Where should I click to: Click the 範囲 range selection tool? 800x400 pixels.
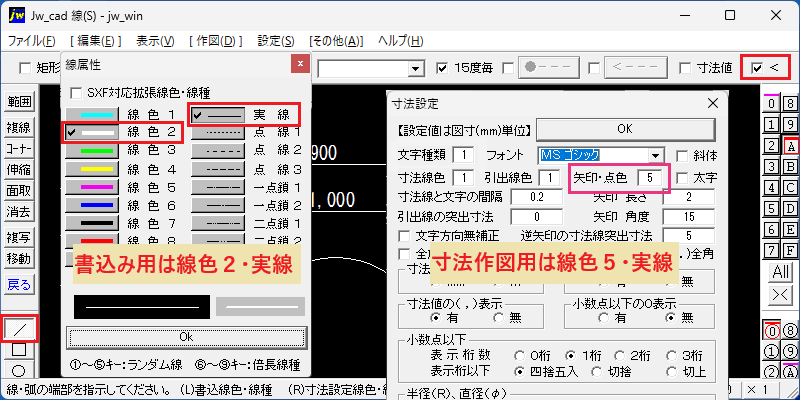(19, 102)
